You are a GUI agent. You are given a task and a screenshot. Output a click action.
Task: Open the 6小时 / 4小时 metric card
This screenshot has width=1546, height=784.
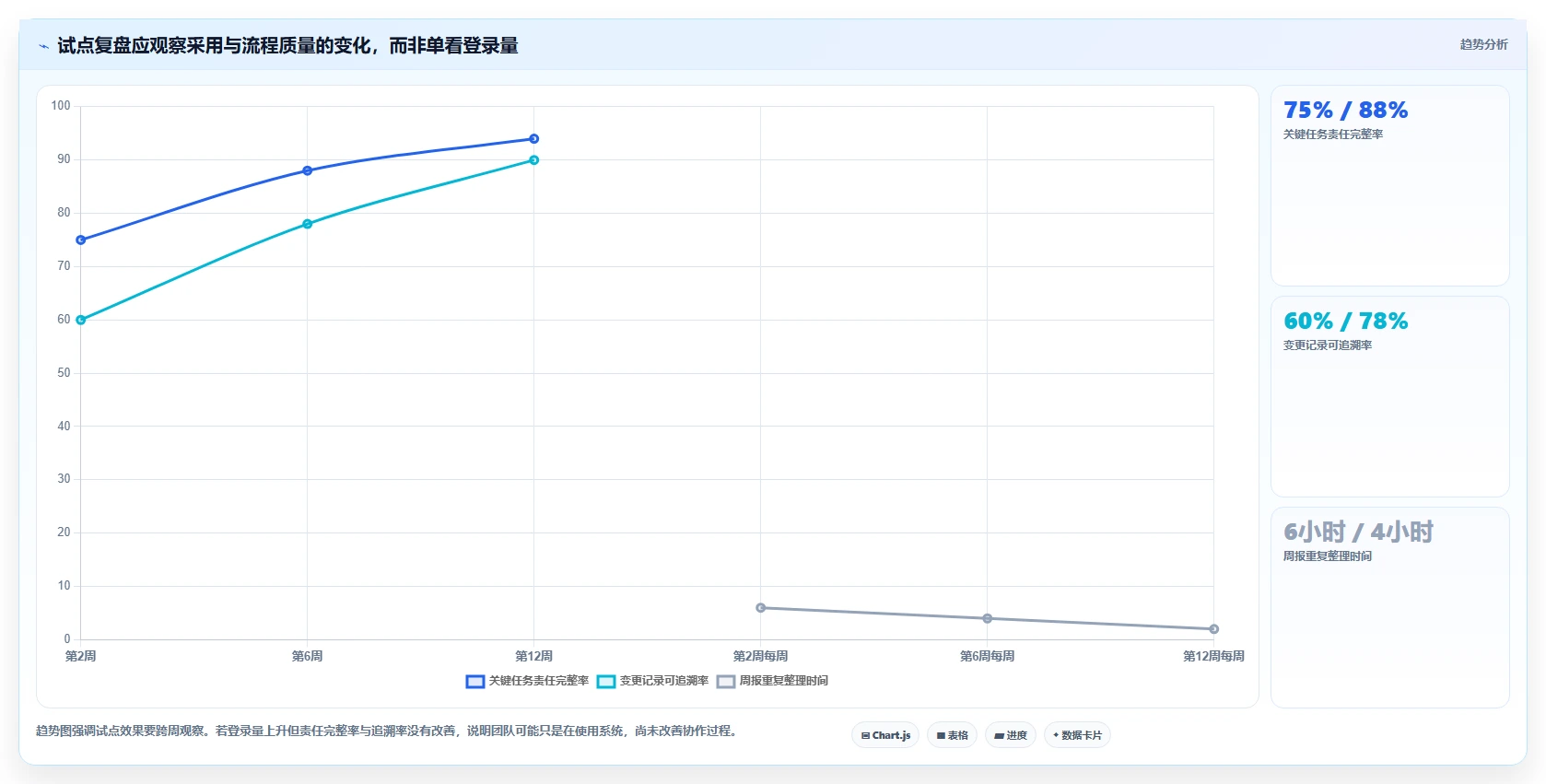[x=1390, y=608]
